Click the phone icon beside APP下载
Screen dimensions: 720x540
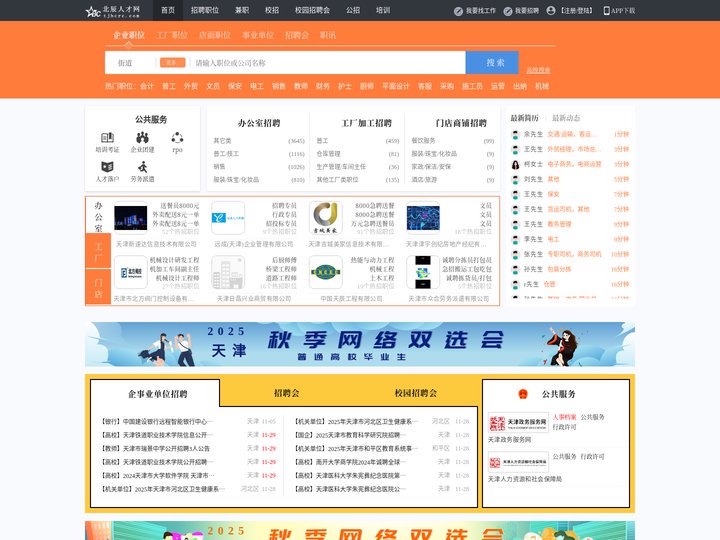pyautogui.click(x=606, y=11)
